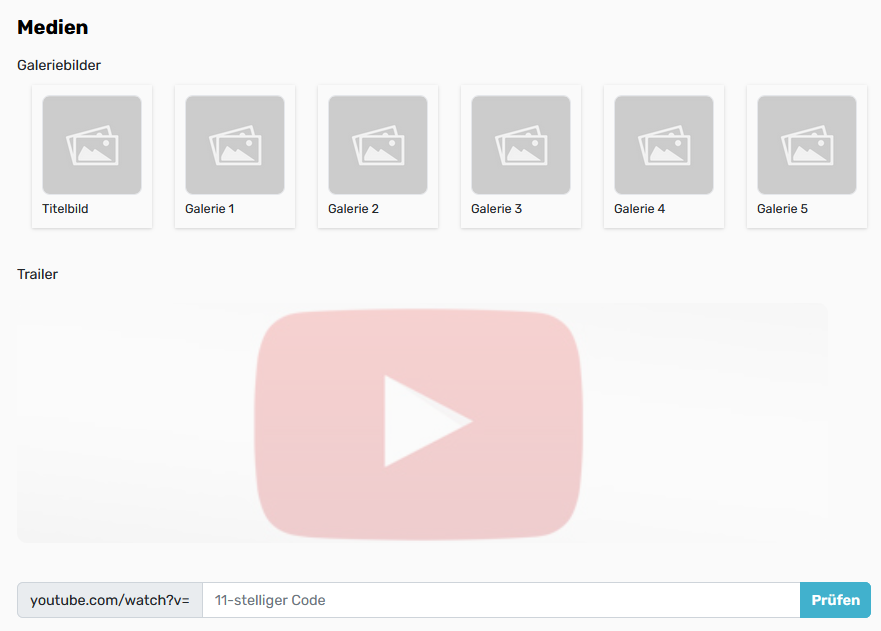Select the Galerie 1 image placeholder

pos(235,145)
